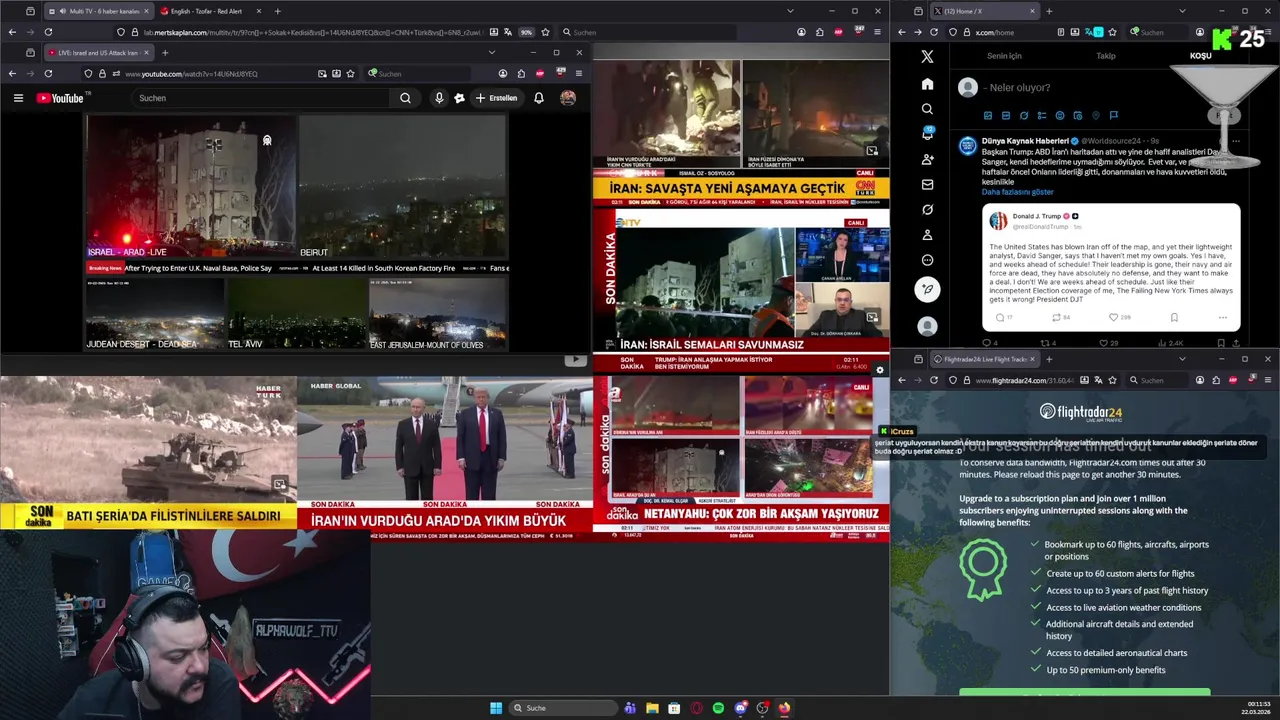This screenshot has width=1280, height=720.
Task: Click the TEL AVIV camera feed
Action: tap(296, 314)
